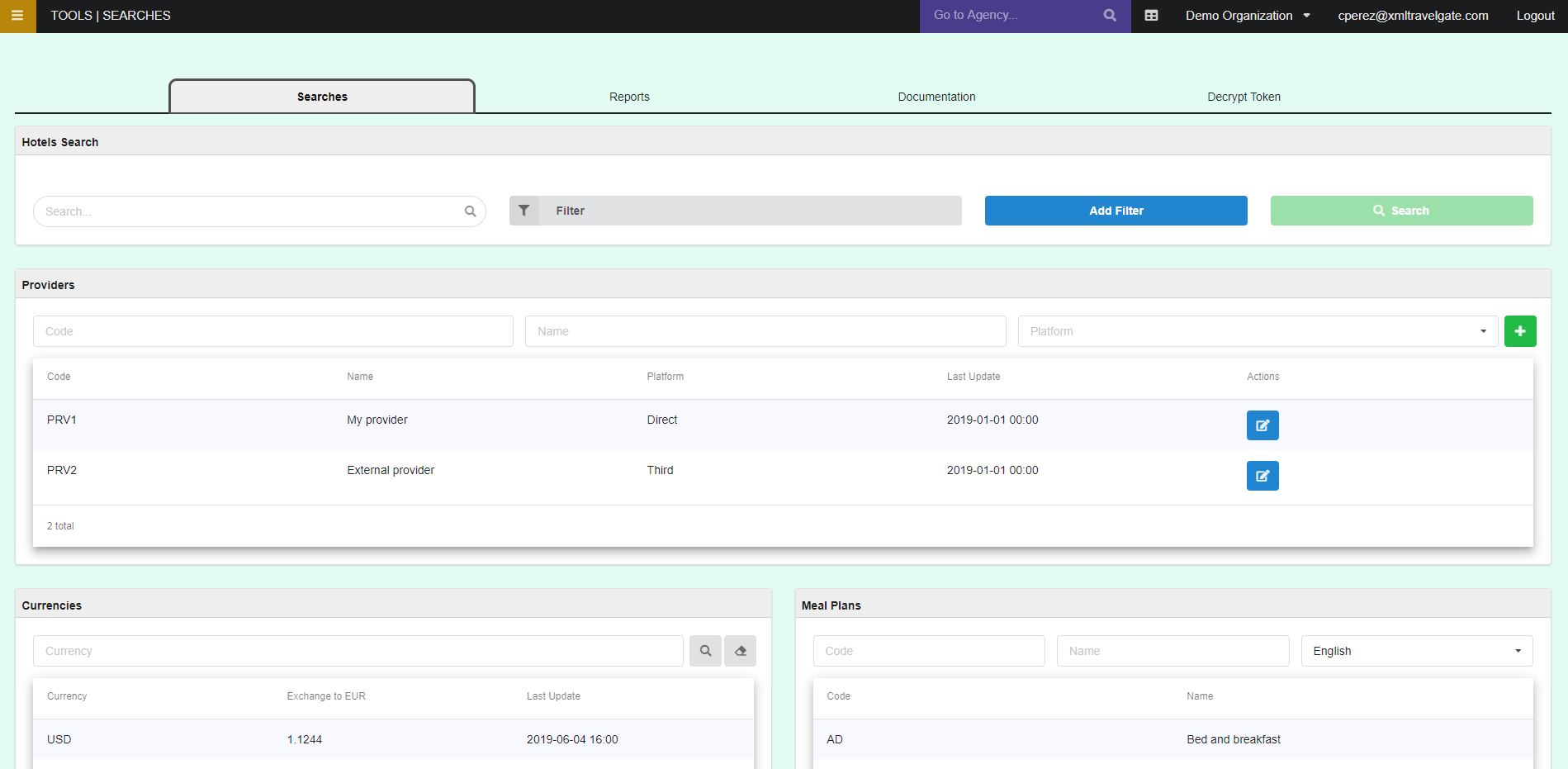1568x769 pixels.
Task: Click the USD currency row cell
Action: pyautogui.click(x=59, y=739)
